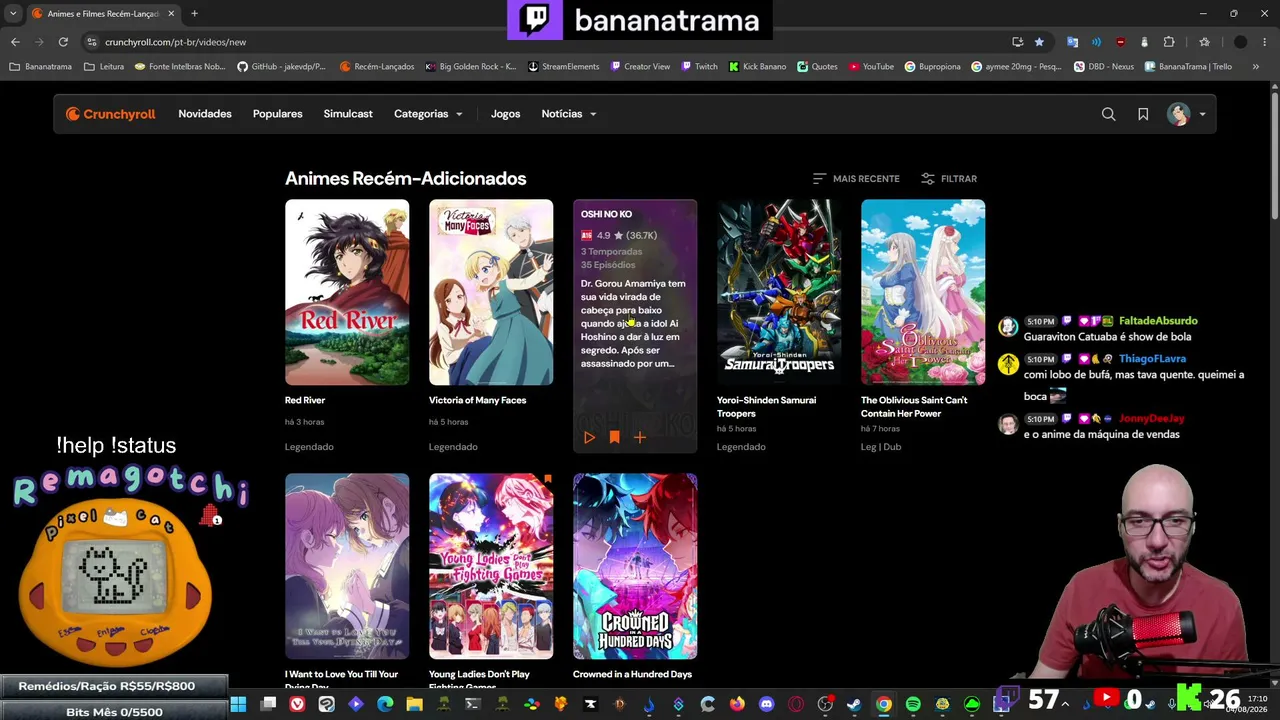Screen dimensions: 1280x720
Task: Open the Chrome three-dot menu
Action: [x=1264, y=42]
